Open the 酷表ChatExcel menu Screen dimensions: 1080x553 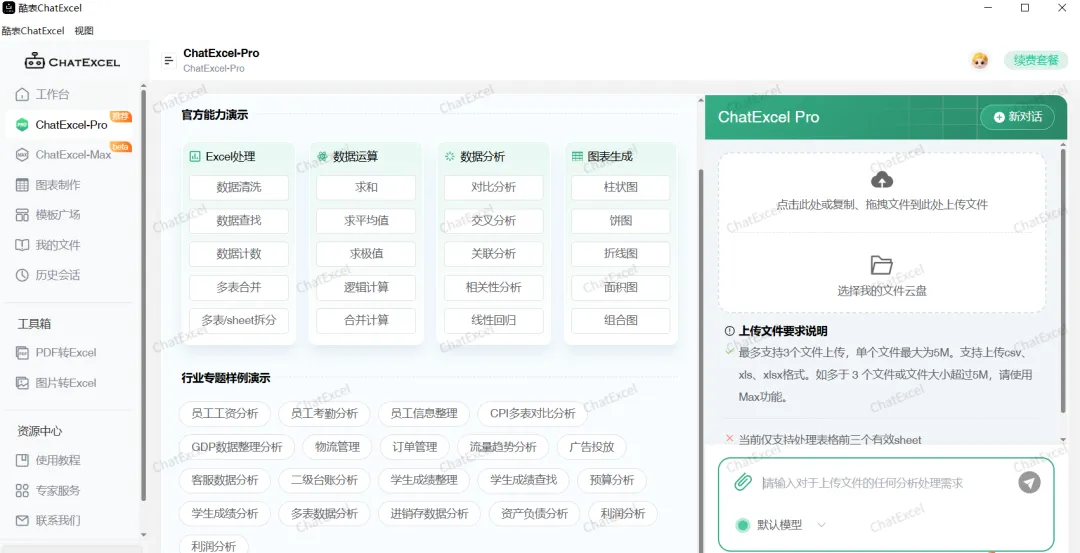(33, 30)
